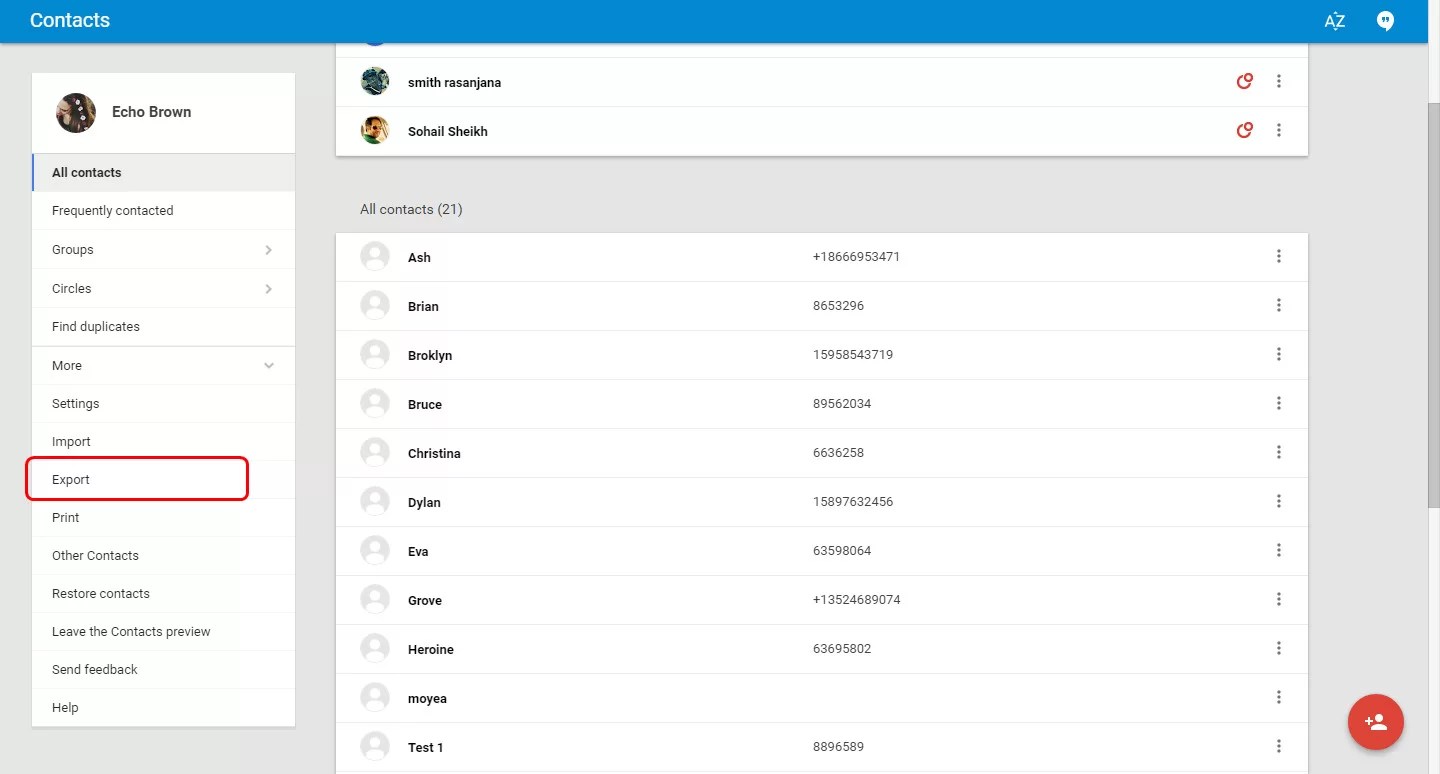Click the avatar icon for Ash

click(375, 256)
